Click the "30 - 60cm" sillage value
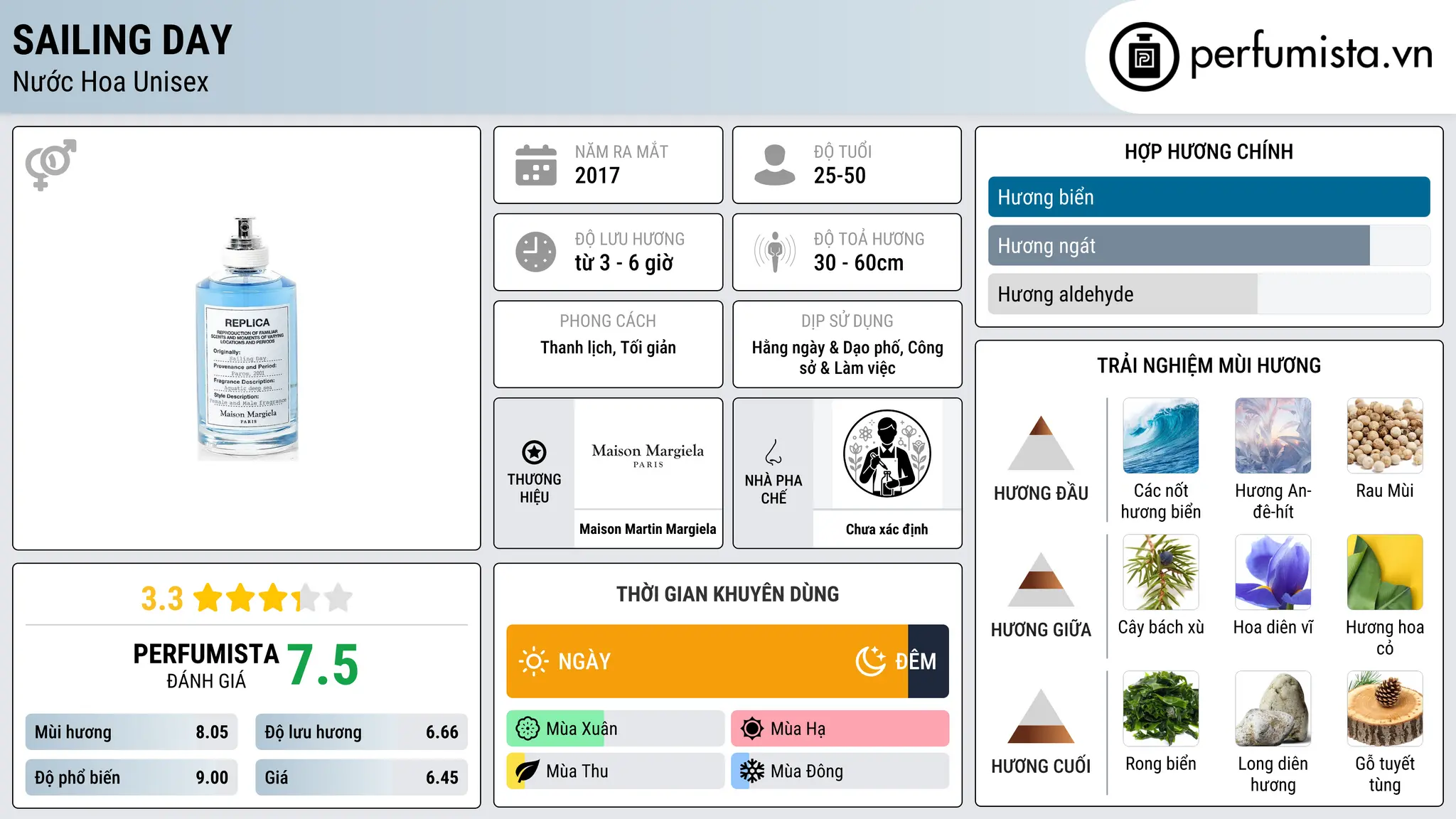This screenshot has height=819, width=1456. [859, 263]
